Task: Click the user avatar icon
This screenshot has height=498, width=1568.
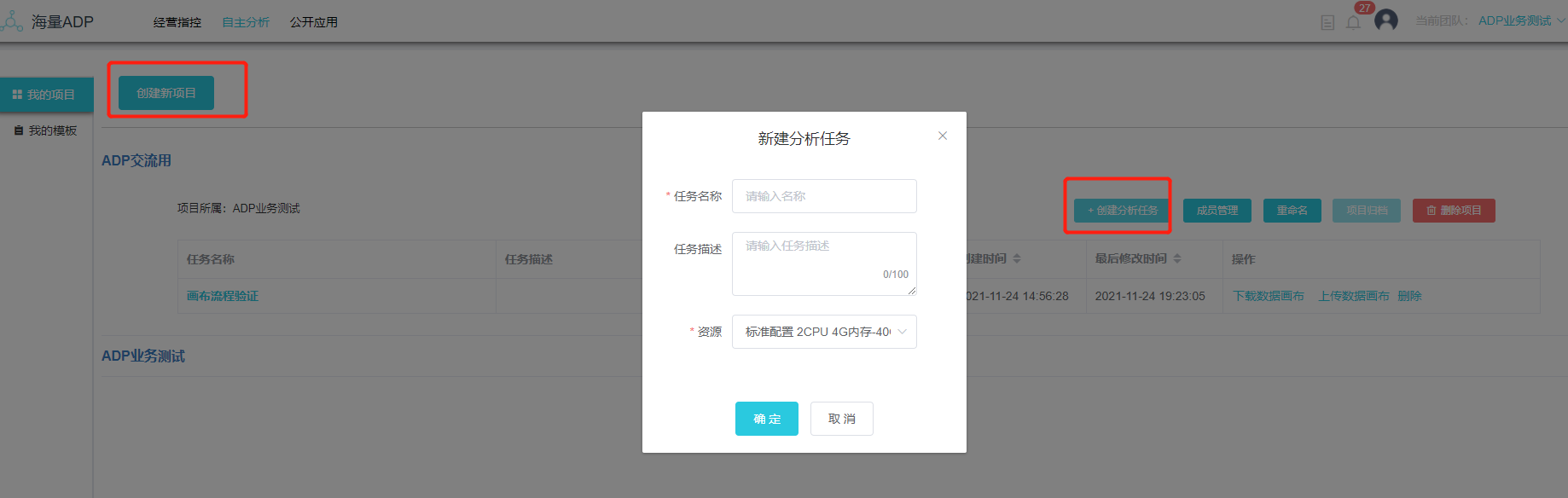Action: click(x=1386, y=20)
